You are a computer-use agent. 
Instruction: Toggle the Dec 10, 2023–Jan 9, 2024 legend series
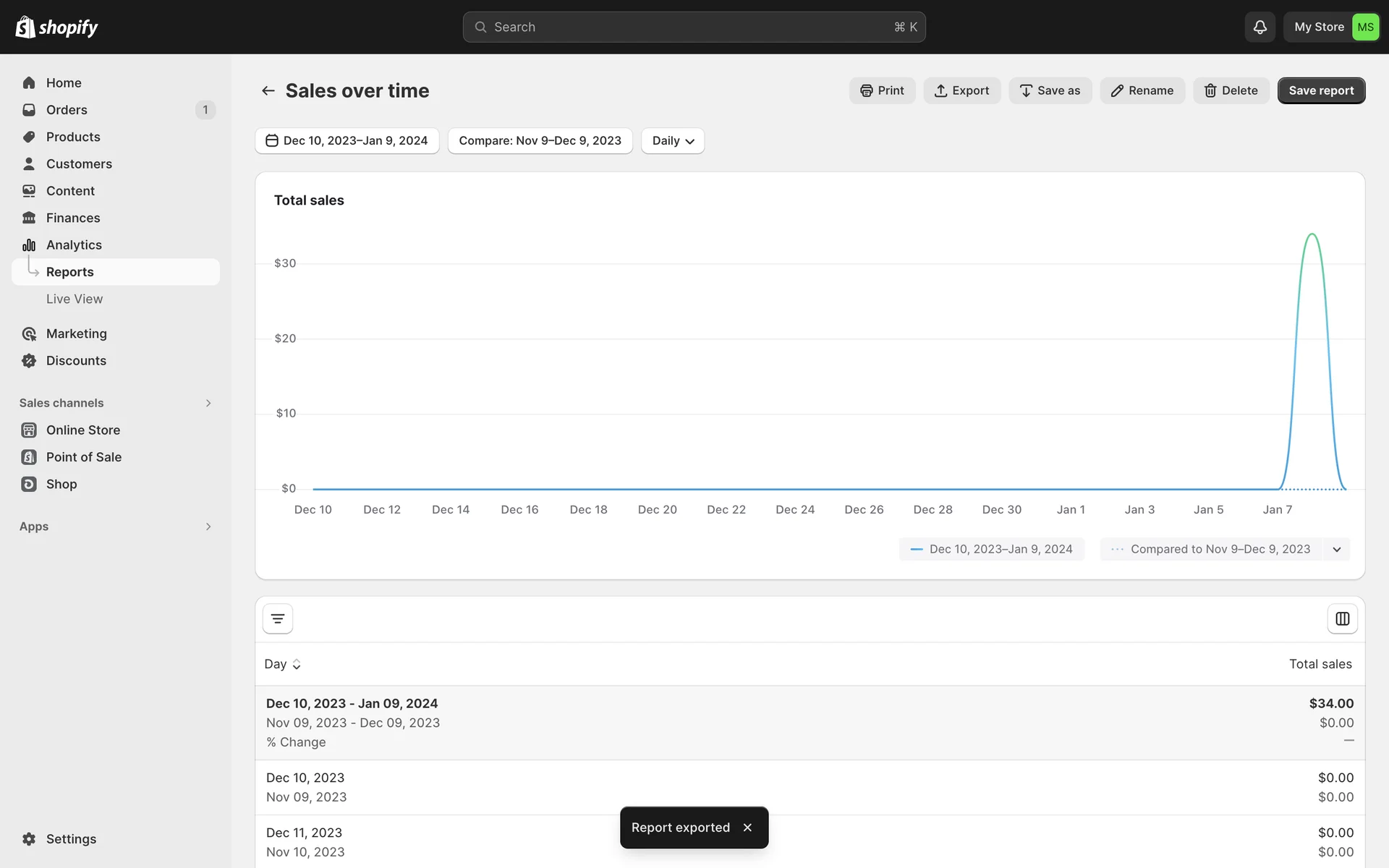click(991, 550)
